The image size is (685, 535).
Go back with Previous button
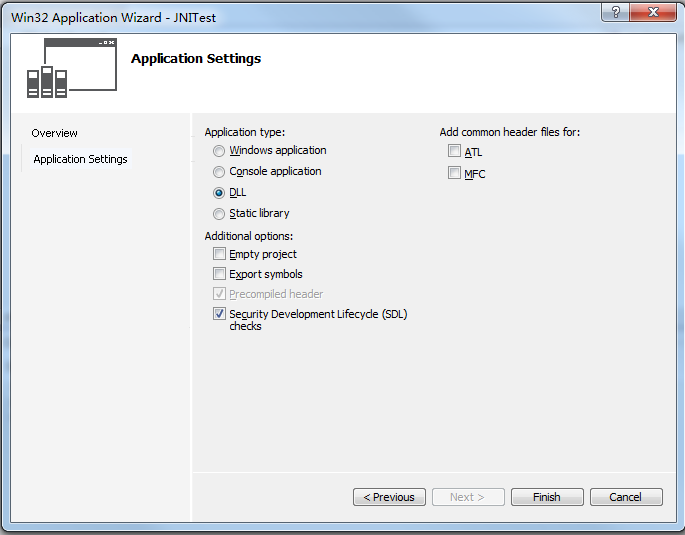[389, 497]
